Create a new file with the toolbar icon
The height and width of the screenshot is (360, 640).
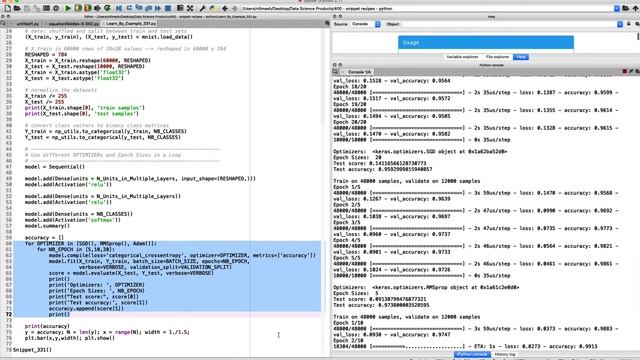[x=7, y=8]
